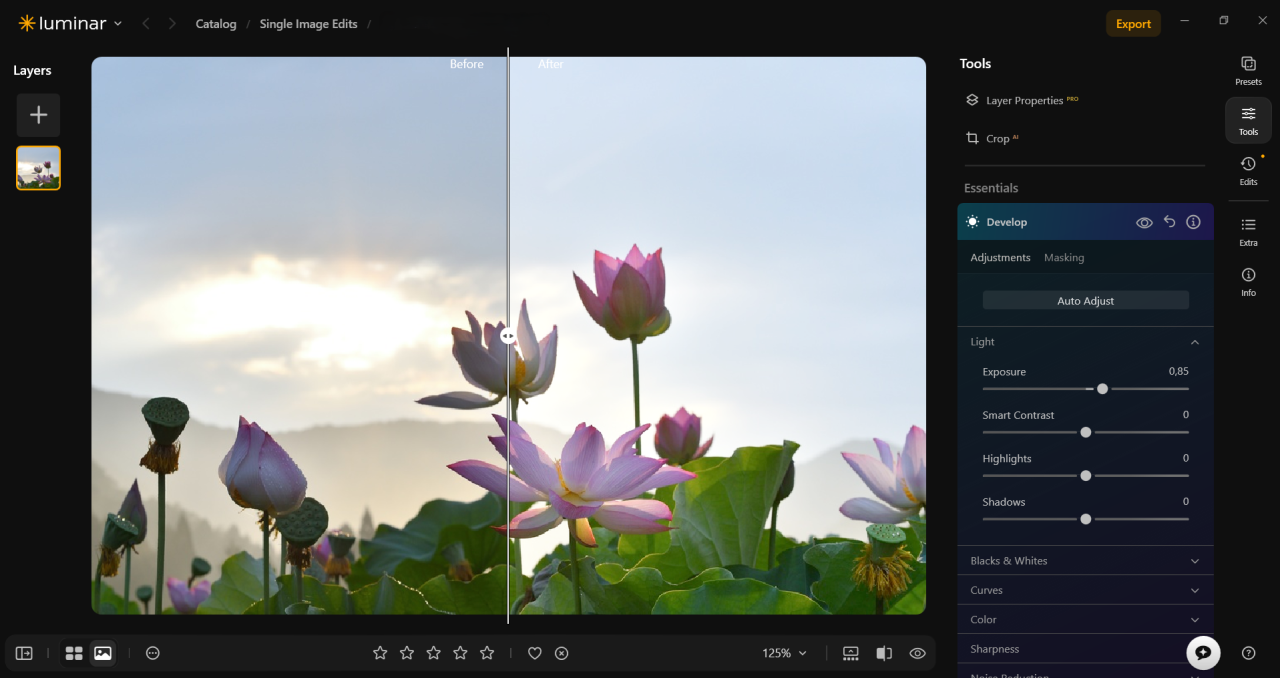Switch to the Masking tab
Viewport: 1280px width, 678px height.
coord(1064,258)
